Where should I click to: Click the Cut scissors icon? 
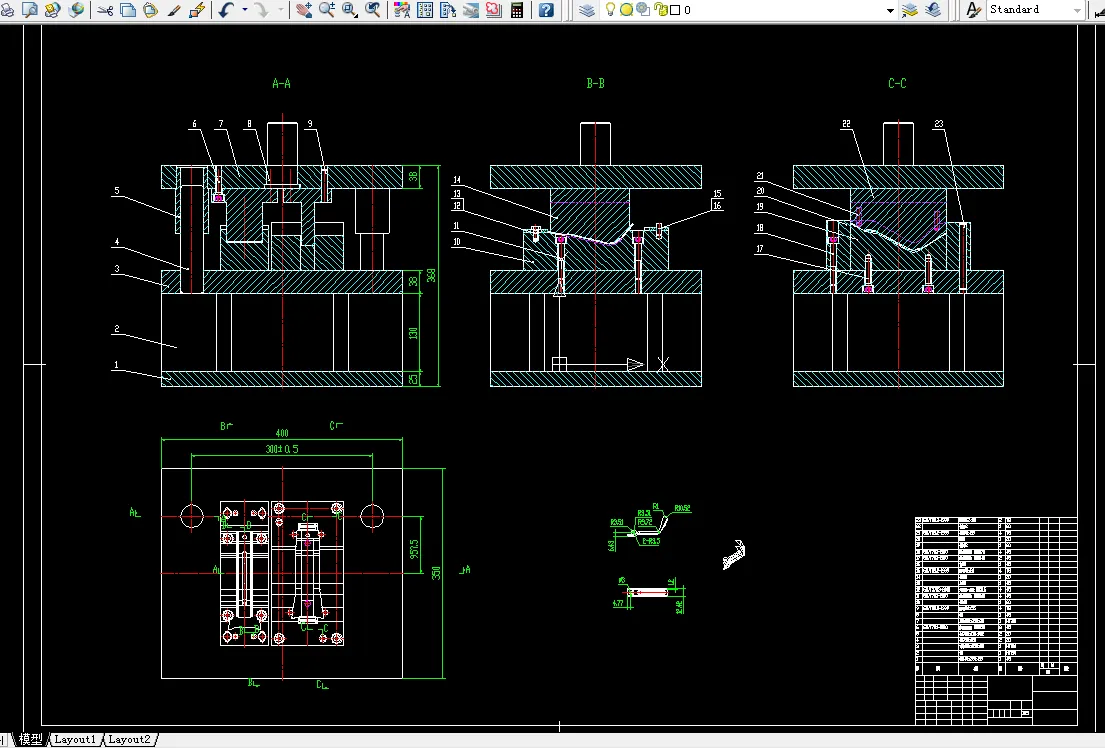coord(105,10)
